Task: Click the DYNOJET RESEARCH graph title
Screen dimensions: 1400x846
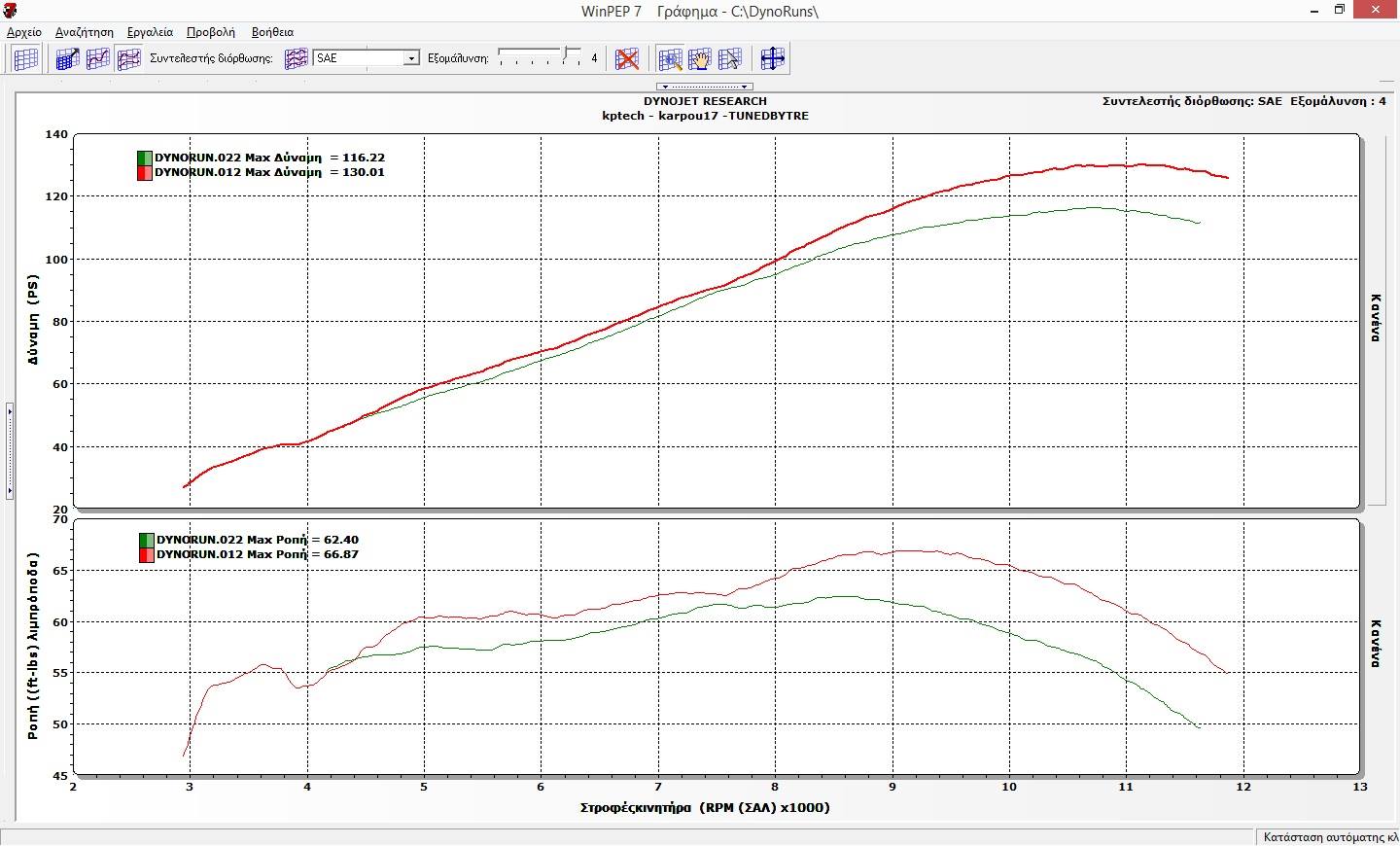Action: pos(705,101)
